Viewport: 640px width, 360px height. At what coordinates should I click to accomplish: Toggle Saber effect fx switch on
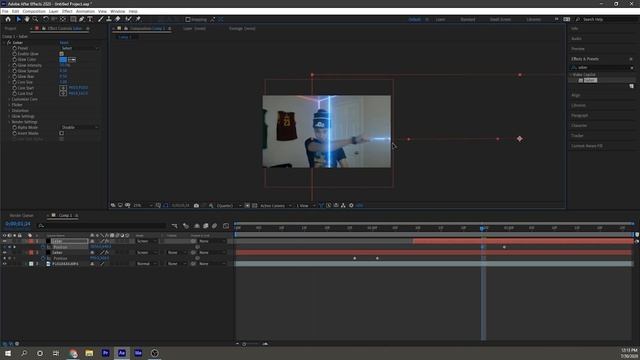click(9, 42)
